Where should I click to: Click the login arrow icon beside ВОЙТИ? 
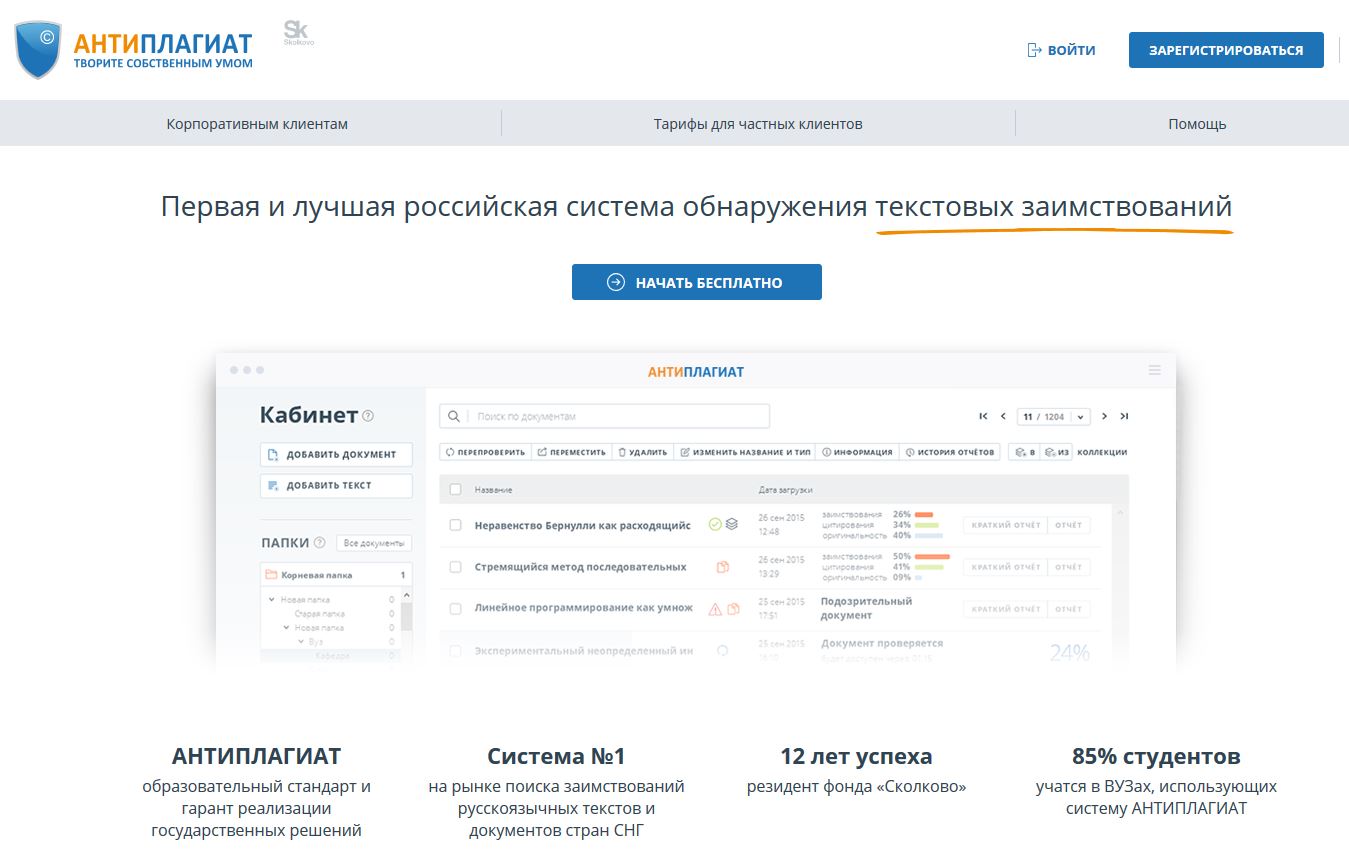(1035, 50)
